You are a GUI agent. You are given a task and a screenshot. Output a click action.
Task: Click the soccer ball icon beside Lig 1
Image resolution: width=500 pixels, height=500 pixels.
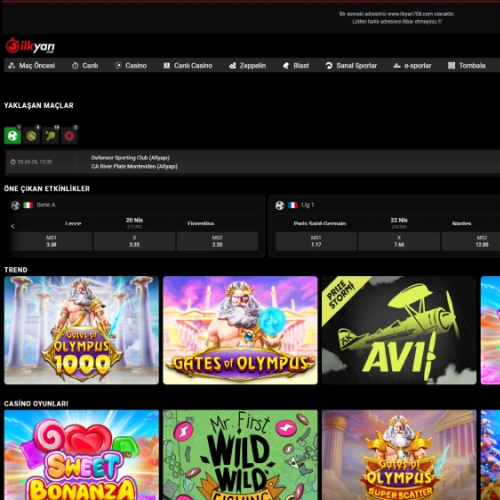pyautogui.click(x=280, y=205)
